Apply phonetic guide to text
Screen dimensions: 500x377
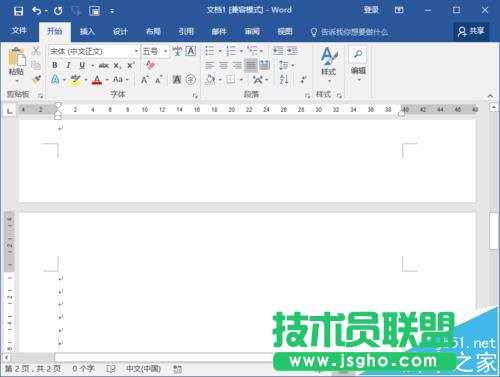tap(177, 51)
